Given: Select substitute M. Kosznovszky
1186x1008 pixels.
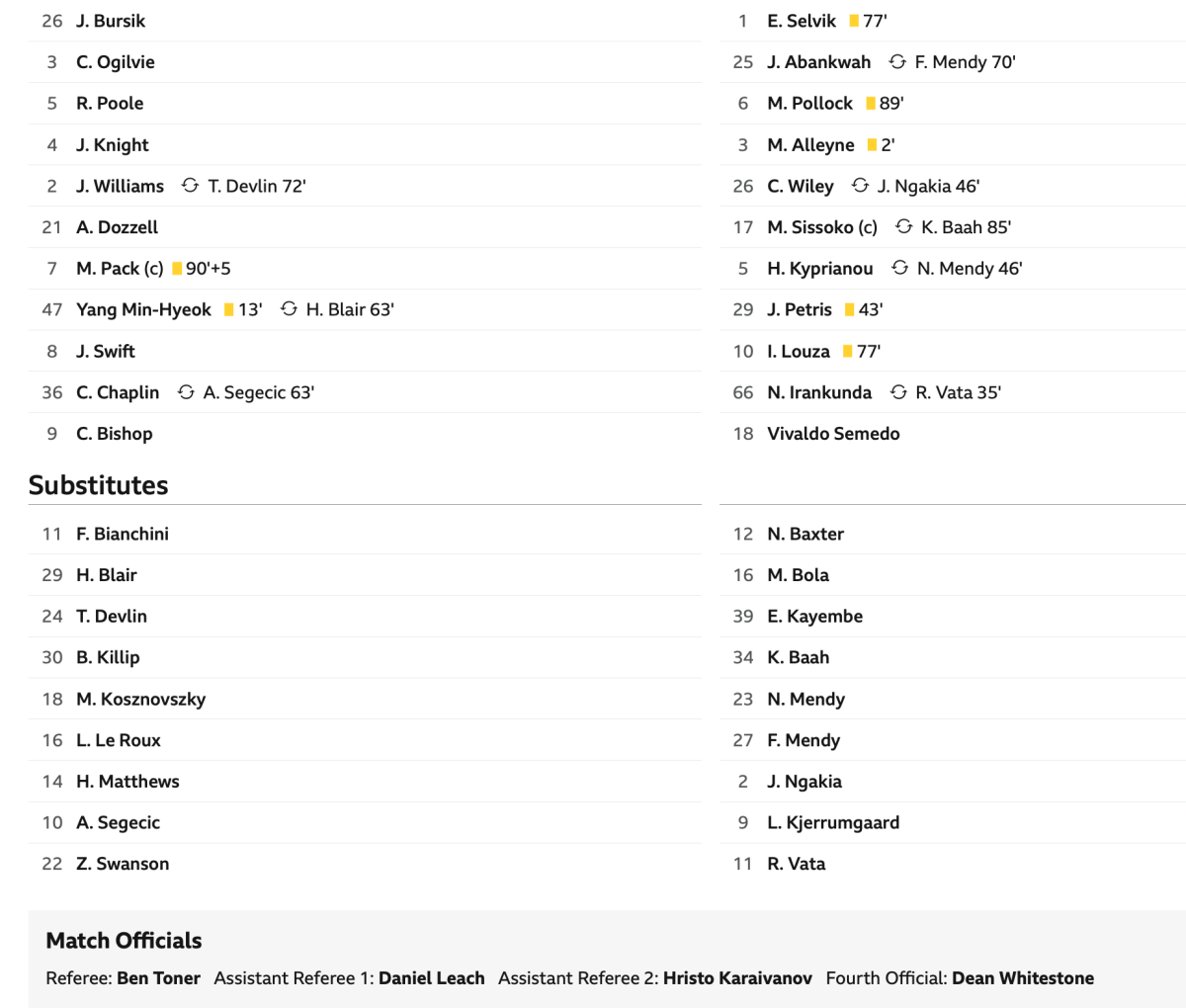Looking at the screenshot, I should (x=140, y=699).
